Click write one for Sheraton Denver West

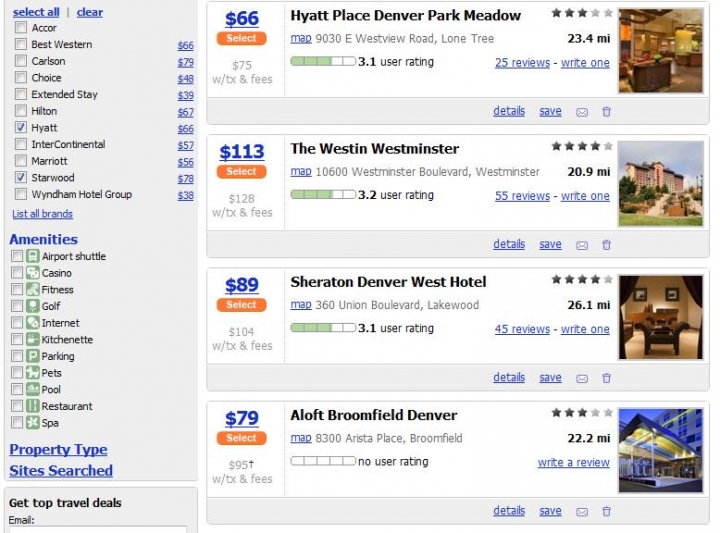tap(585, 329)
